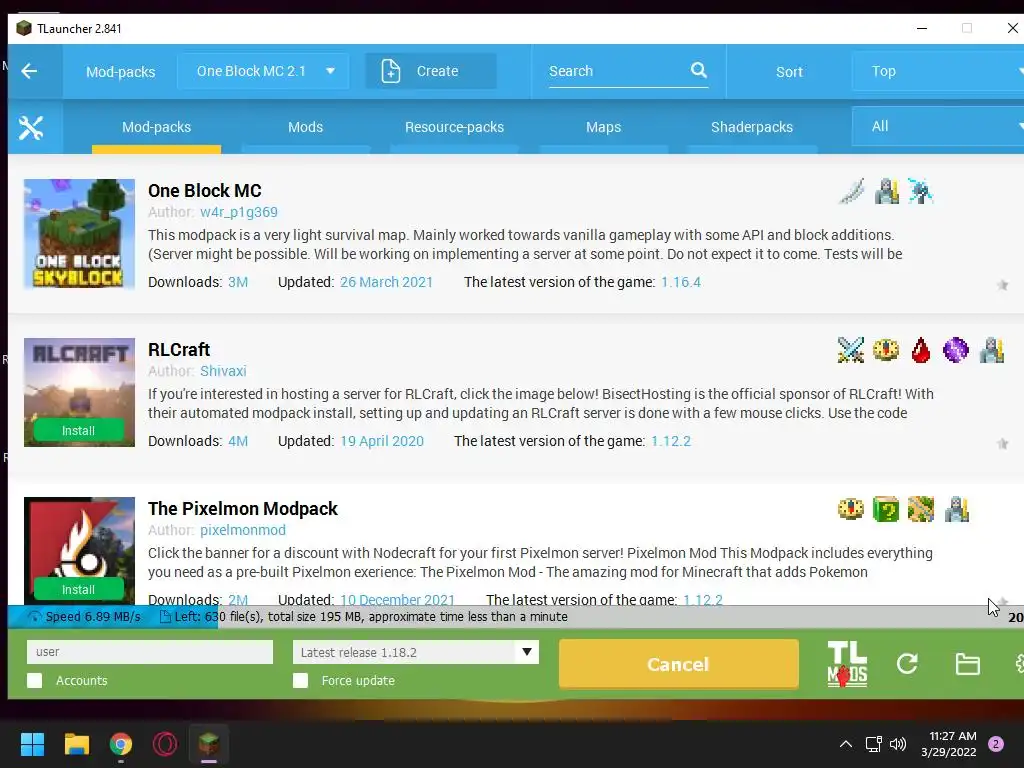
Task: Go back with the left arrow icon
Action: (29, 71)
